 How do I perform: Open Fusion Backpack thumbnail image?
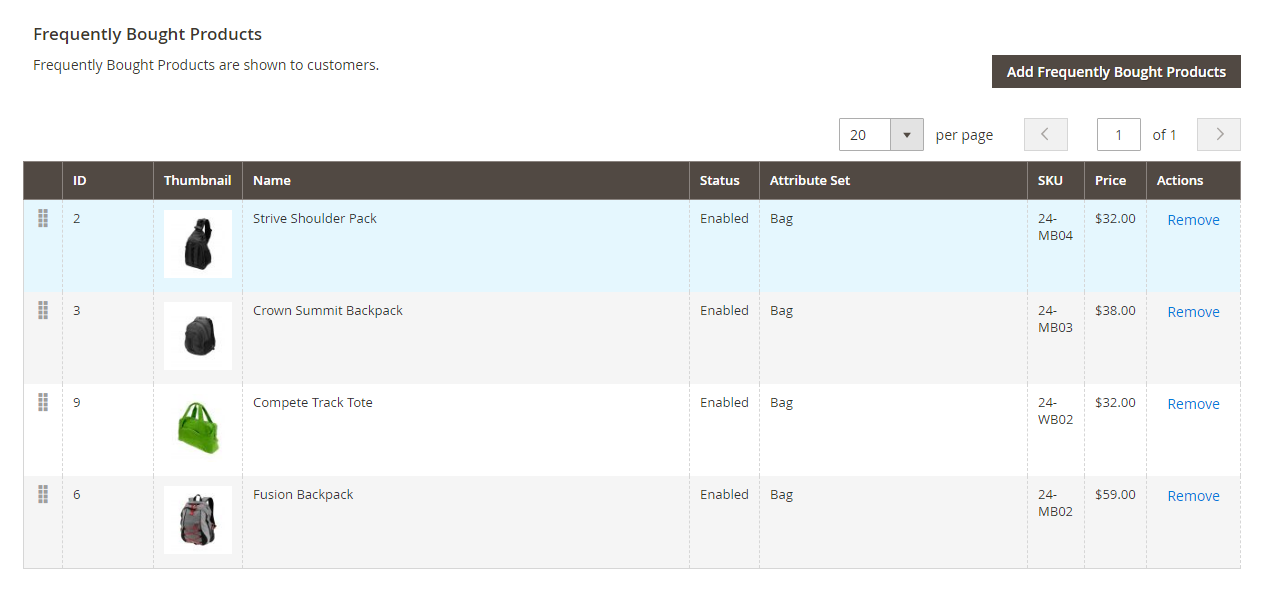pyautogui.click(x=198, y=520)
